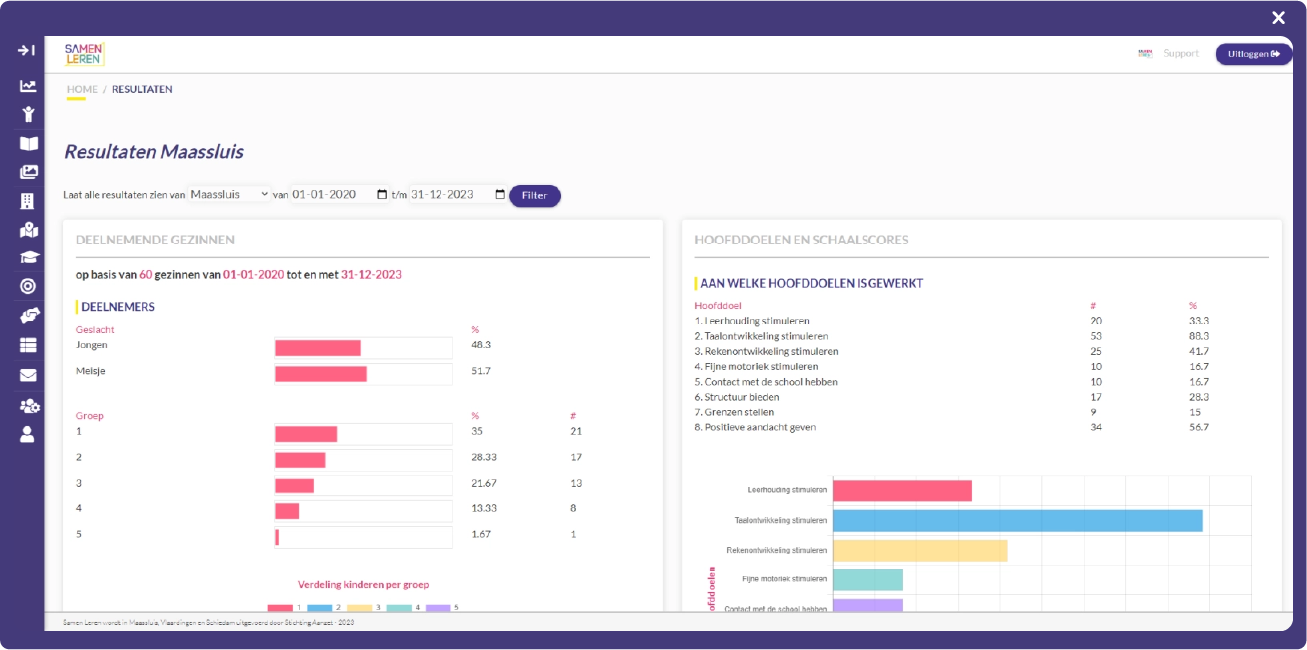Open the graduation cap icon
Viewport: 1307px width, 650px height.
click(x=29, y=257)
